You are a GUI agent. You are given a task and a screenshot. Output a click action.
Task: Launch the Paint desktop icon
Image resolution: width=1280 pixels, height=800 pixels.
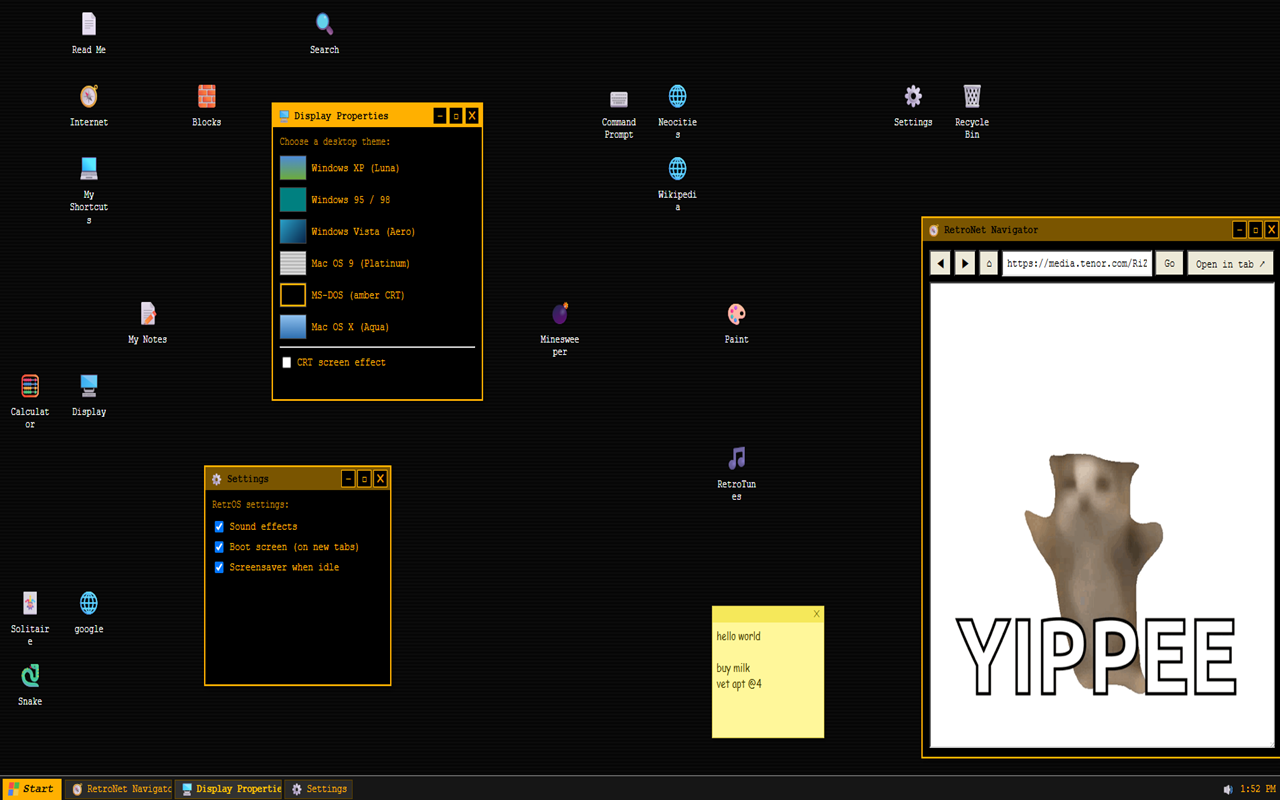pyautogui.click(x=736, y=323)
